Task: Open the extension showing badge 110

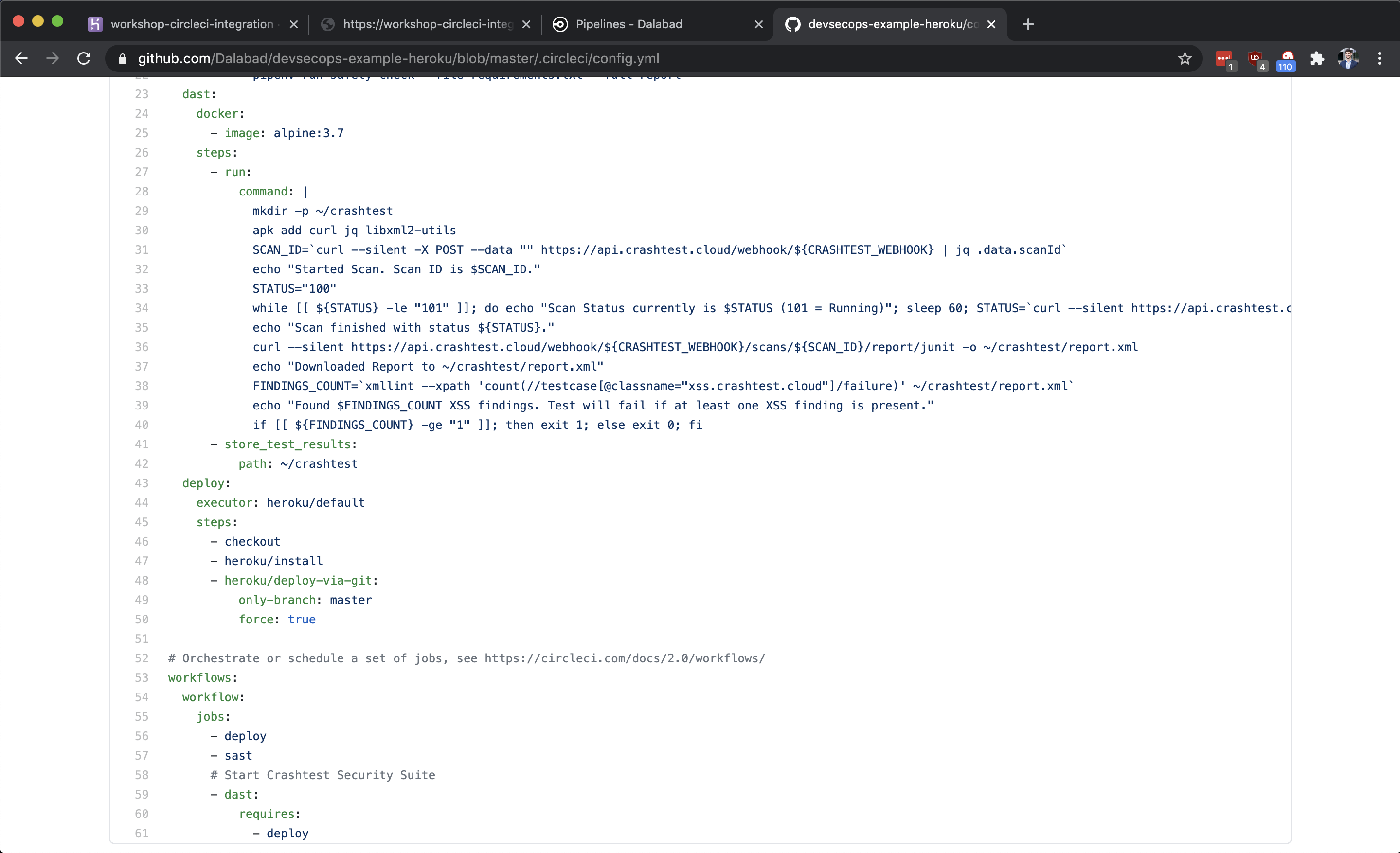Action: [1286, 58]
